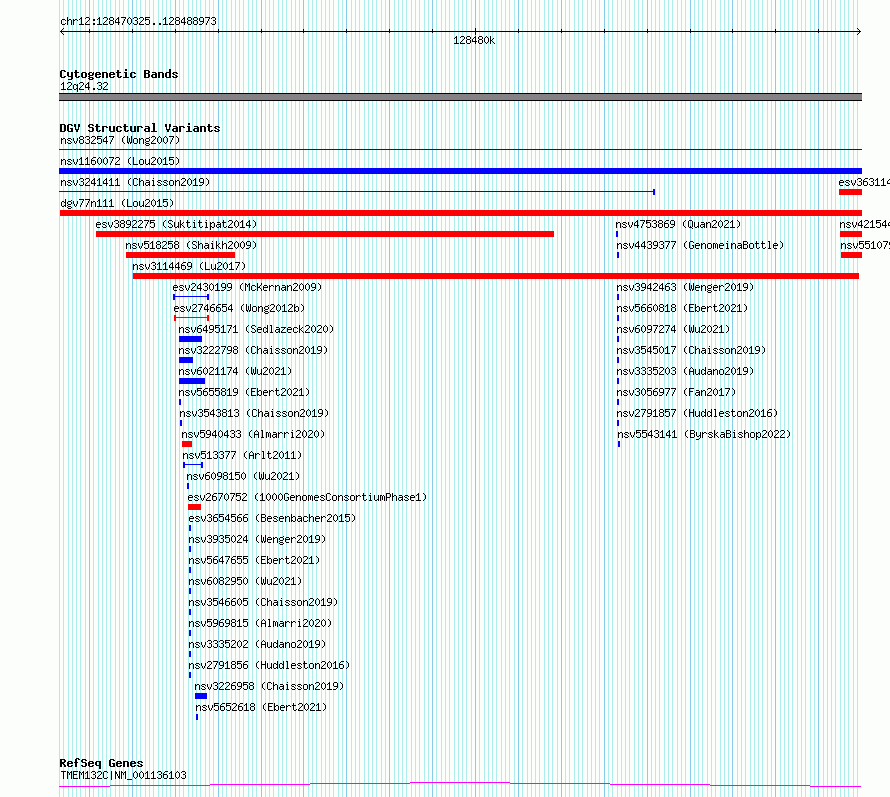The width and height of the screenshot is (890, 797).
Task: Select esv3654566 (Besenbacher2015) variant
Action: click(x=272, y=518)
